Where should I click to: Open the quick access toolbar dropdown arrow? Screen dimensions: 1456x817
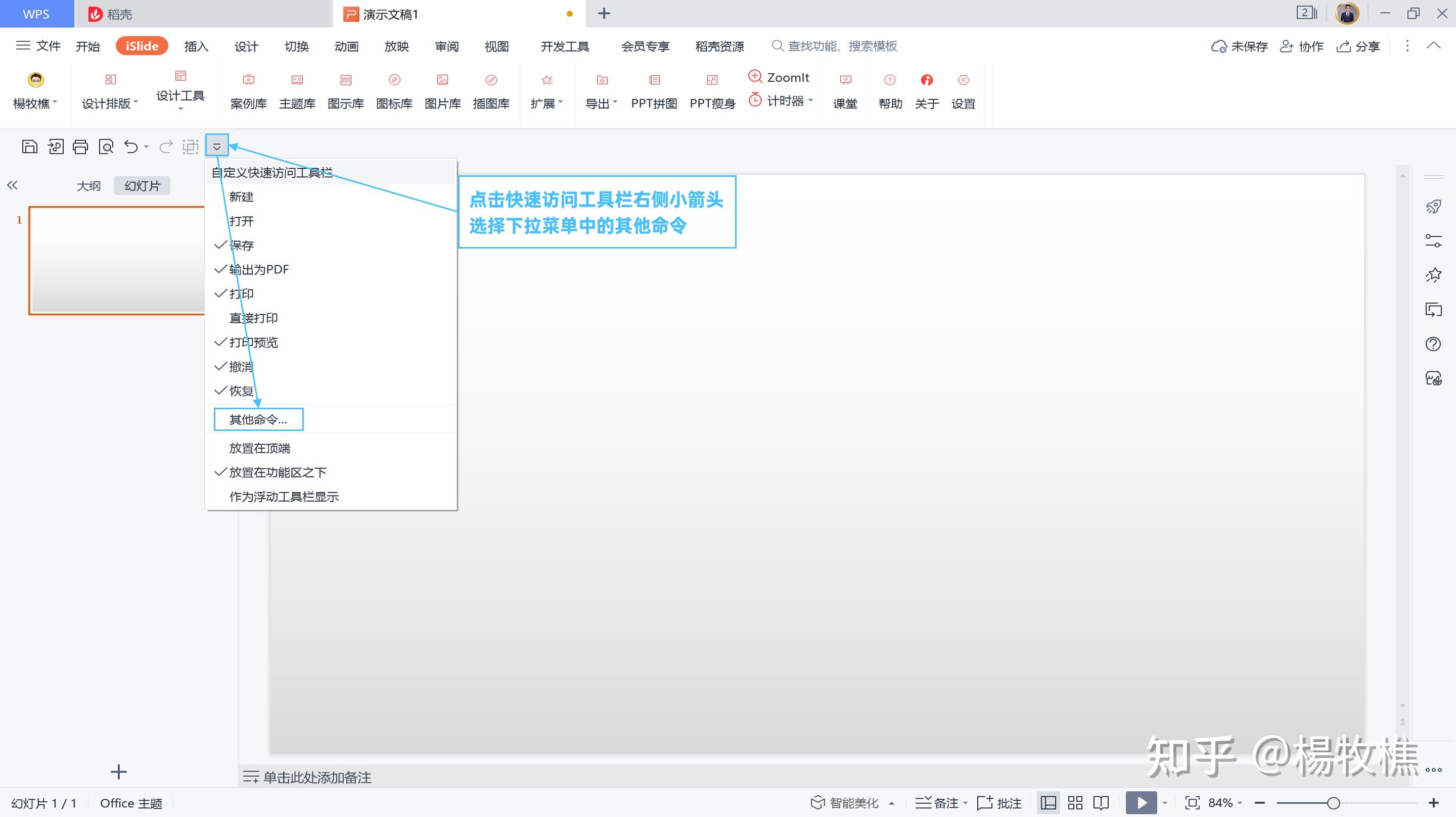(x=217, y=145)
